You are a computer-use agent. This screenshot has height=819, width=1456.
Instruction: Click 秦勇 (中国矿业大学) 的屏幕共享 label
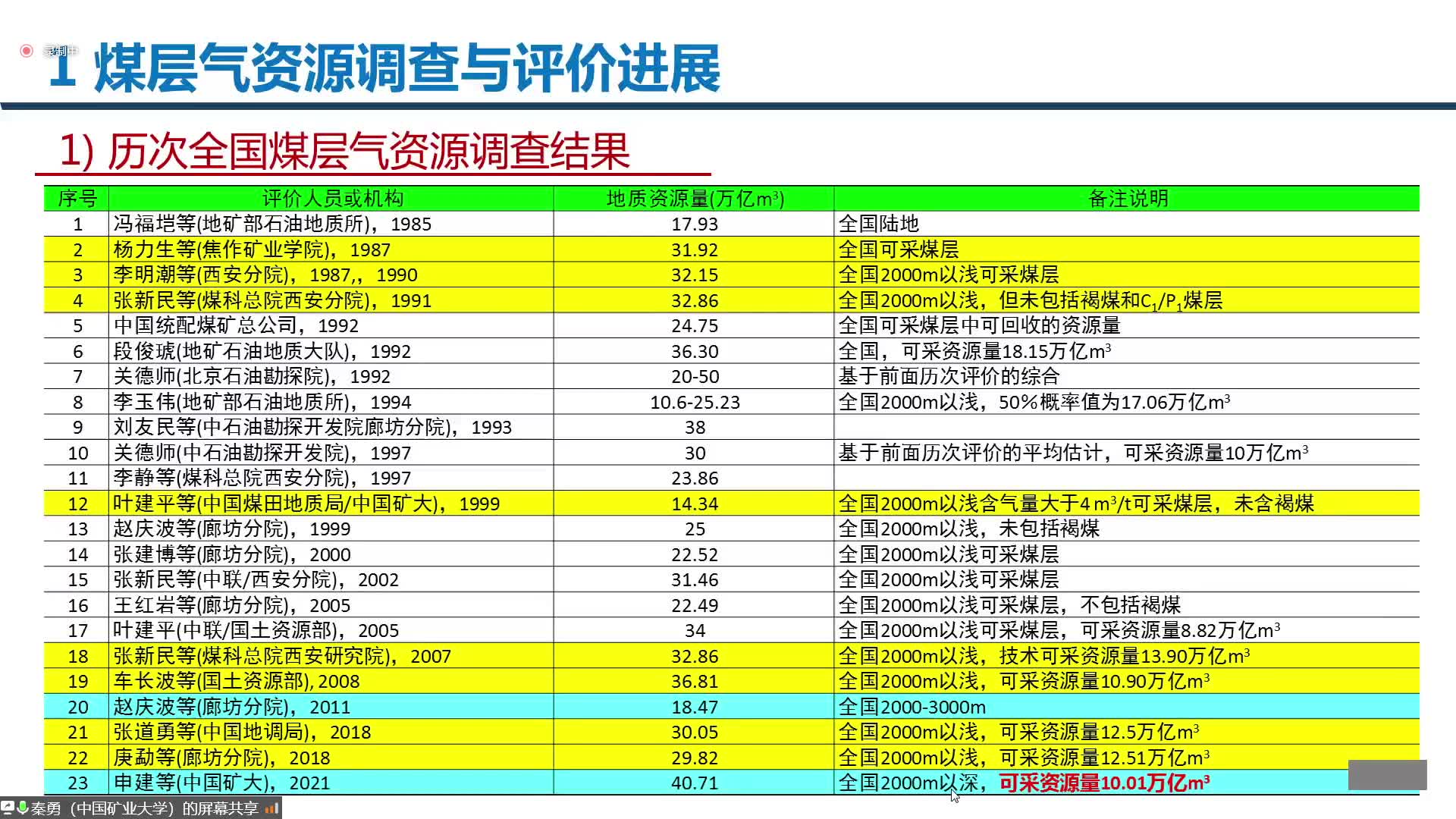click(145, 808)
